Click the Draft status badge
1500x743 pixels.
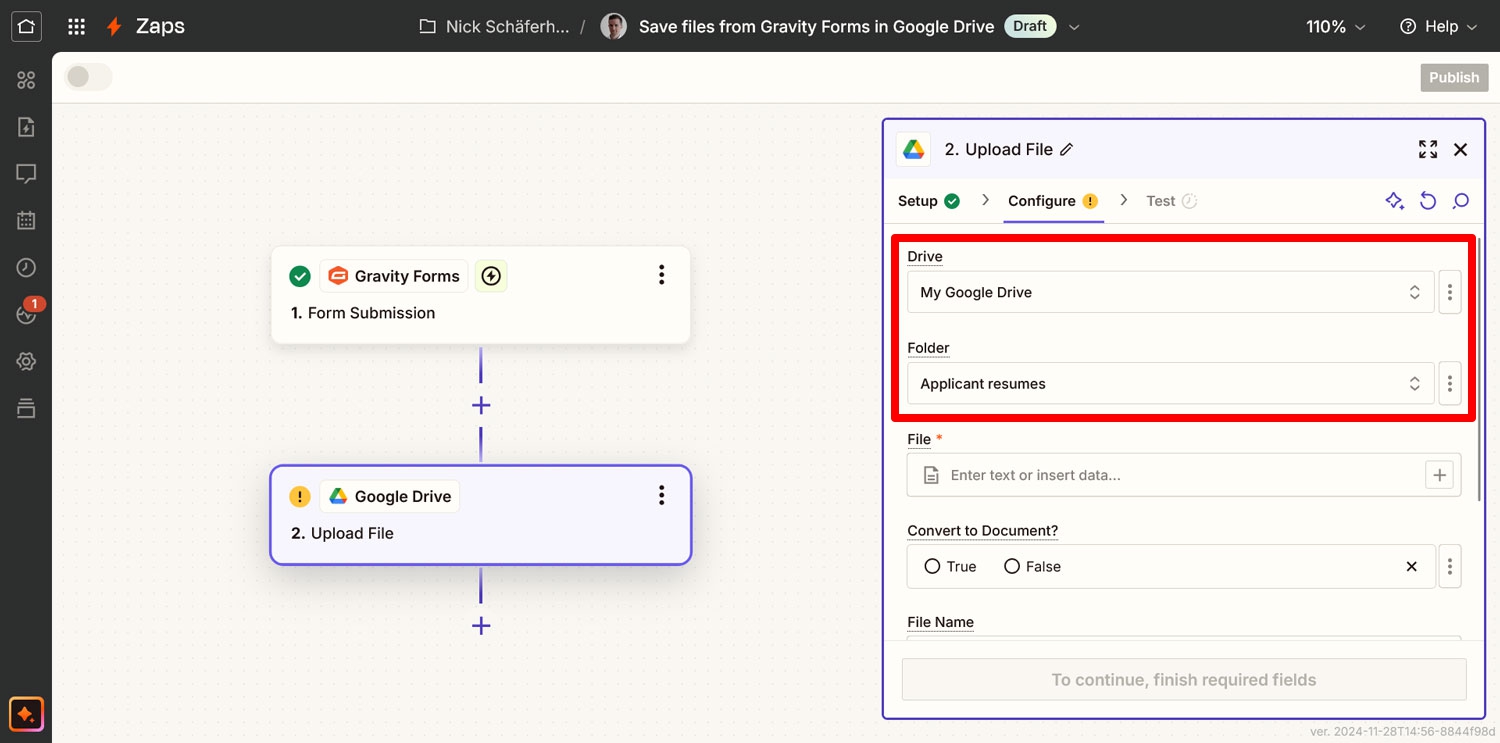pyautogui.click(x=1030, y=27)
